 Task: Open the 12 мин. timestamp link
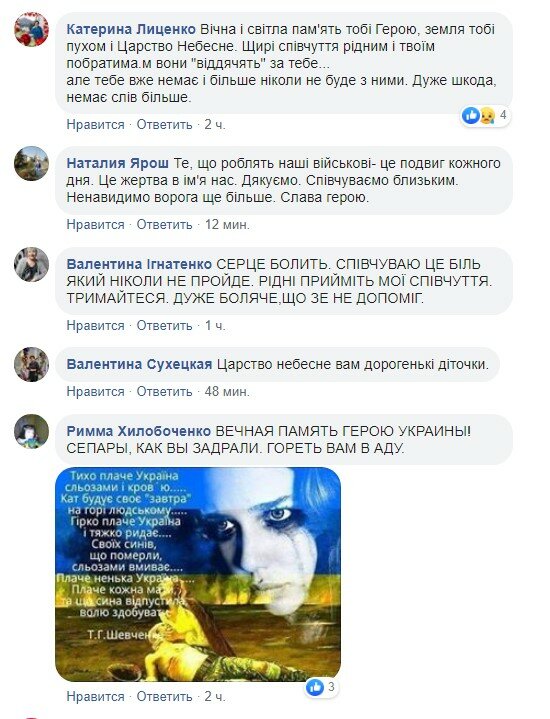[227, 224]
